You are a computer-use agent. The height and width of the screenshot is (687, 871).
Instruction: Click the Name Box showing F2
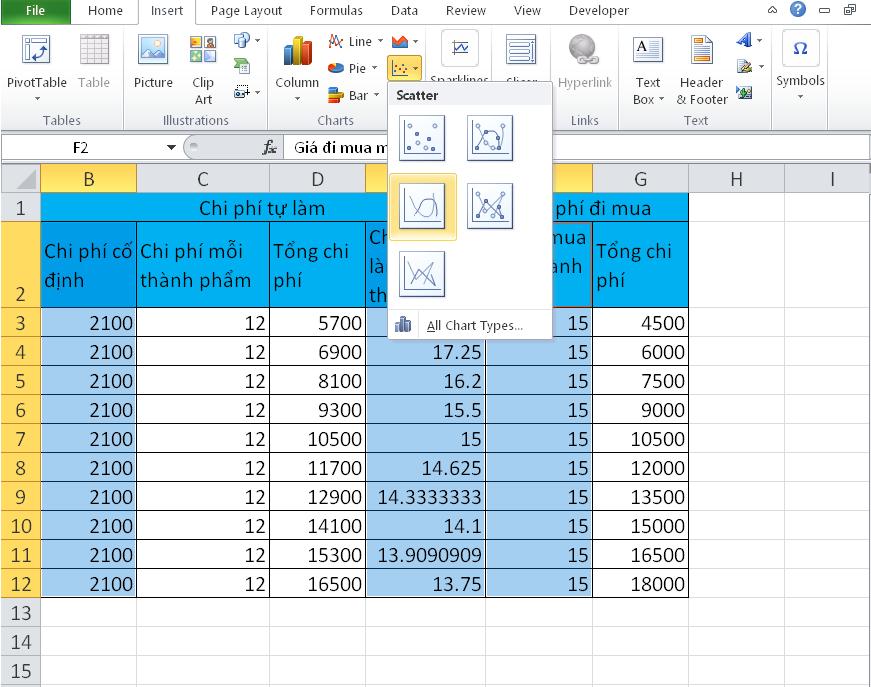81,148
